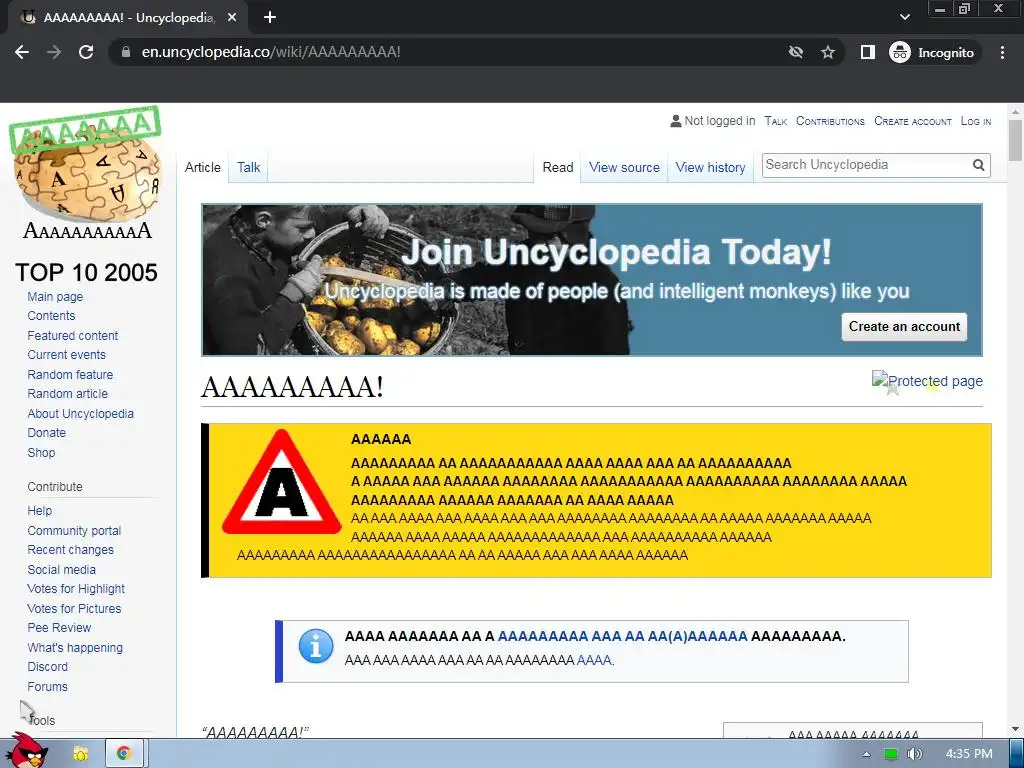The width and height of the screenshot is (1024, 768).
Task: Click the crossed-eye tracking protection icon
Action: pos(795,52)
